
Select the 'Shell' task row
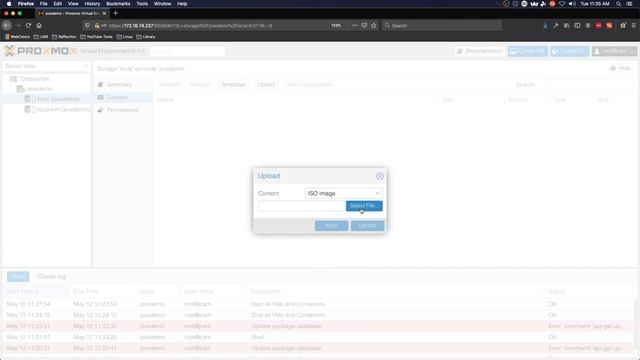[x=318, y=337]
